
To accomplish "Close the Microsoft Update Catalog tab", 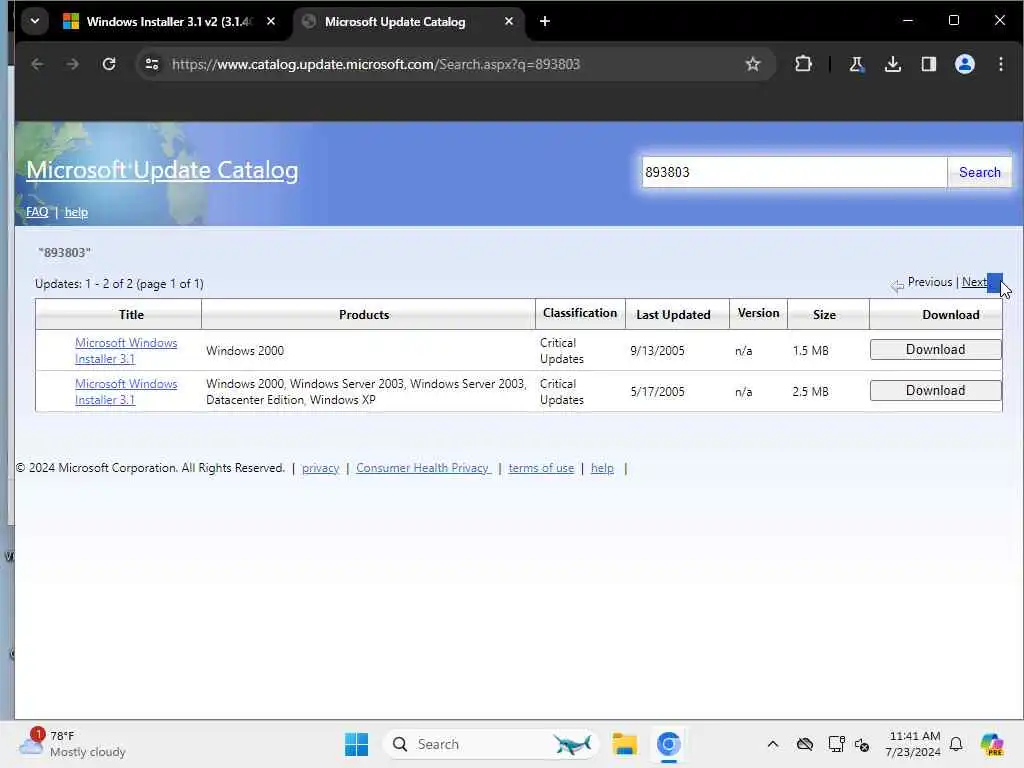I will pyautogui.click(x=509, y=22).
